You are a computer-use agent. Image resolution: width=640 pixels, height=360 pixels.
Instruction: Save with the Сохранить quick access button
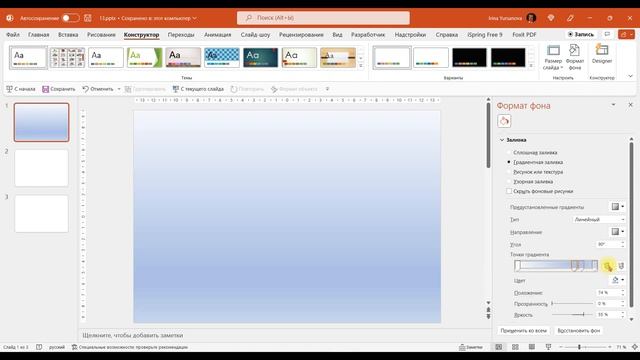[59, 89]
